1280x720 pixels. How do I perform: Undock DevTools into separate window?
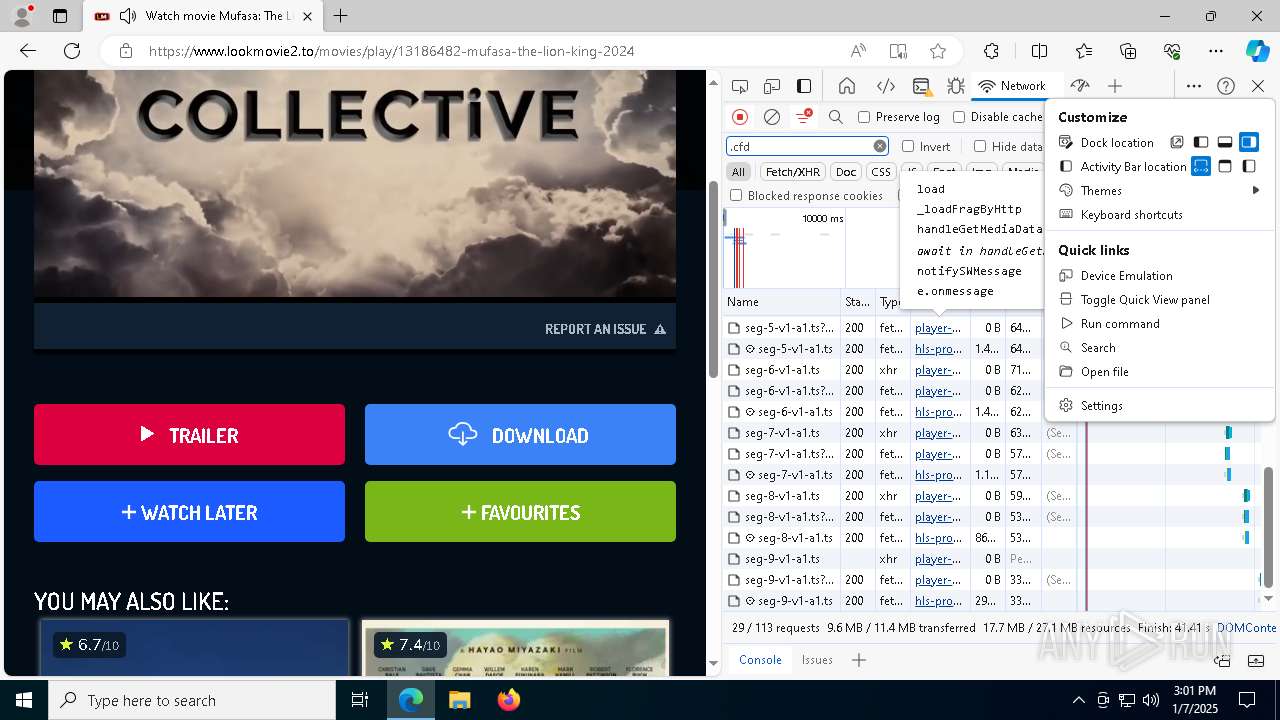(x=1177, y=142)
